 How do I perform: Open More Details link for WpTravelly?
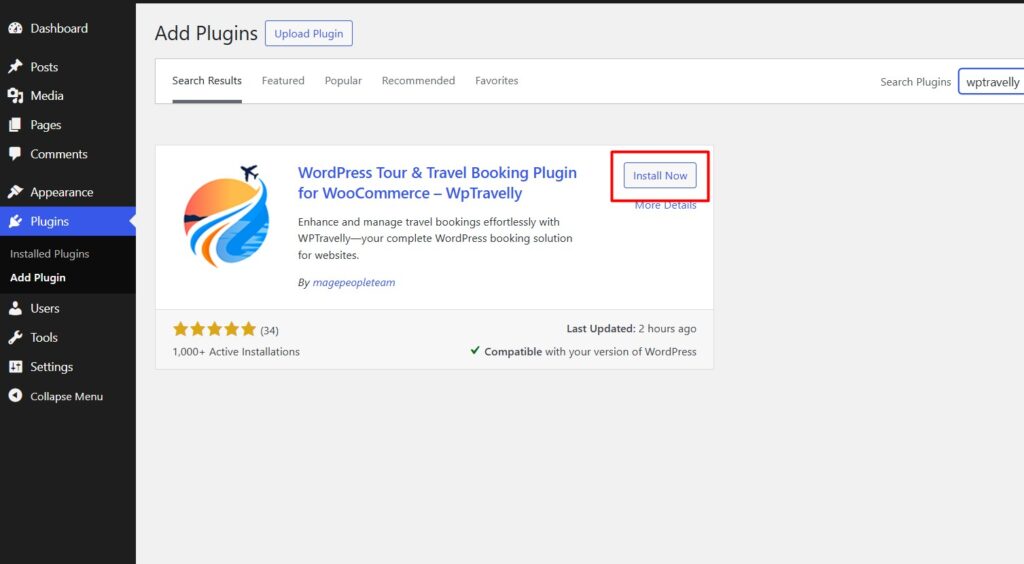(665, 205)
